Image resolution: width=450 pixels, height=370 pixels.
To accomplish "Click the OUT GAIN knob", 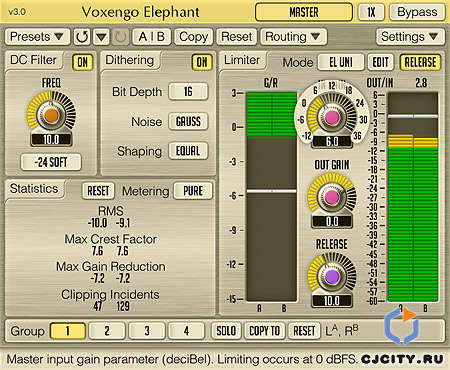I will [332, 197].
